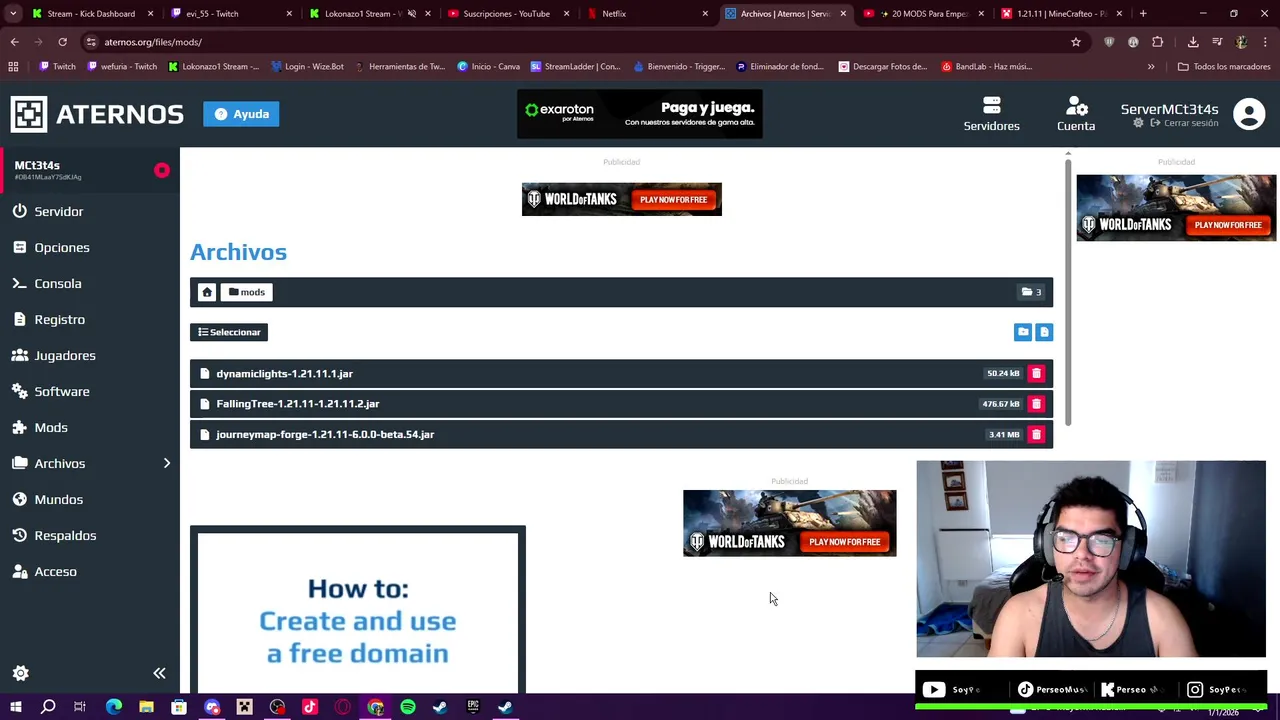Create a new file icon button
Viewport: 1280px width, 720px height.
click(x=1044, y=332)
